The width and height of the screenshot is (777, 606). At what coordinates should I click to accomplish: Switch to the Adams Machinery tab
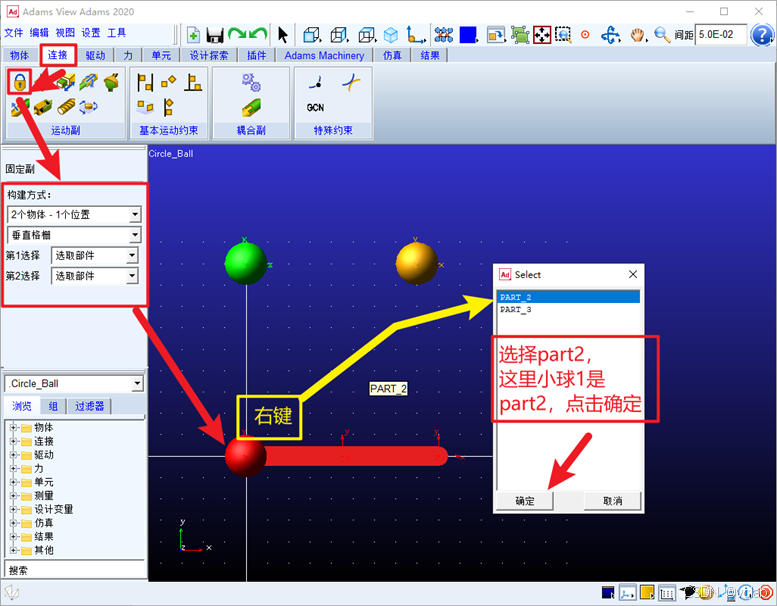pos(324,55)
